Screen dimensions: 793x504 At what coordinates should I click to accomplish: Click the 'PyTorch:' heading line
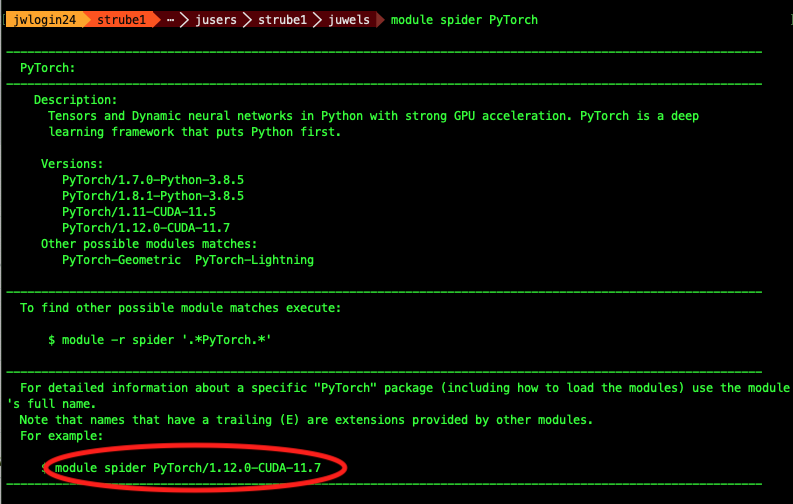point(48,68)
